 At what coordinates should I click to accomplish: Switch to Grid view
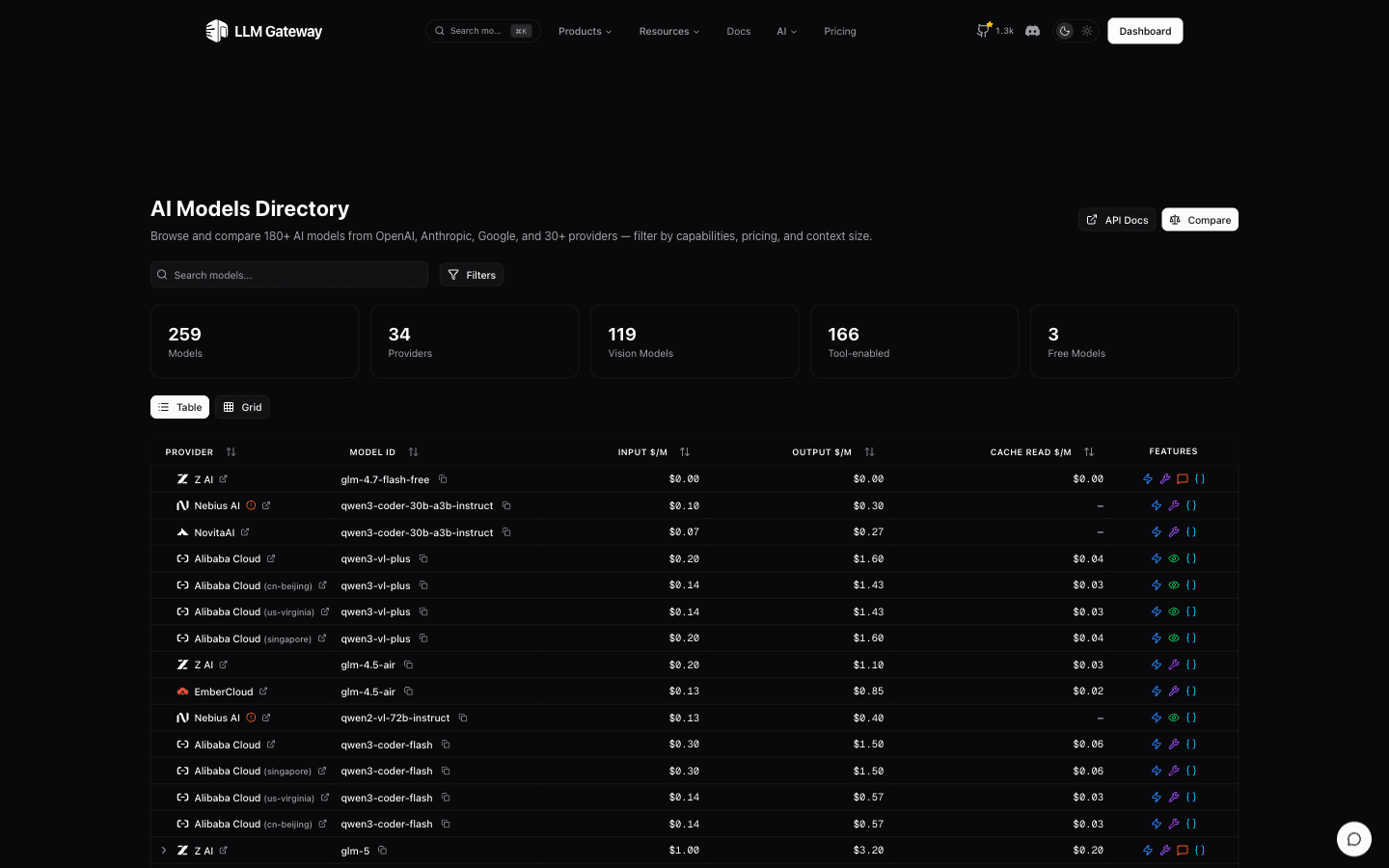click(x=243, y=407)
